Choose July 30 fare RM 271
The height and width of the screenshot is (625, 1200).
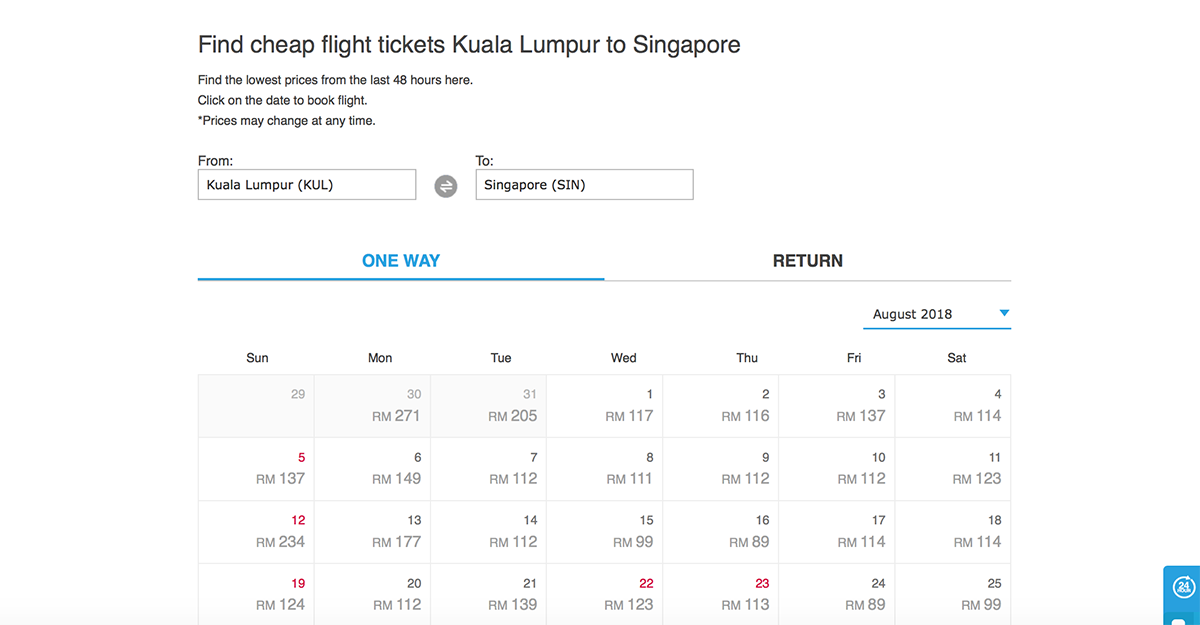[372, 406]
